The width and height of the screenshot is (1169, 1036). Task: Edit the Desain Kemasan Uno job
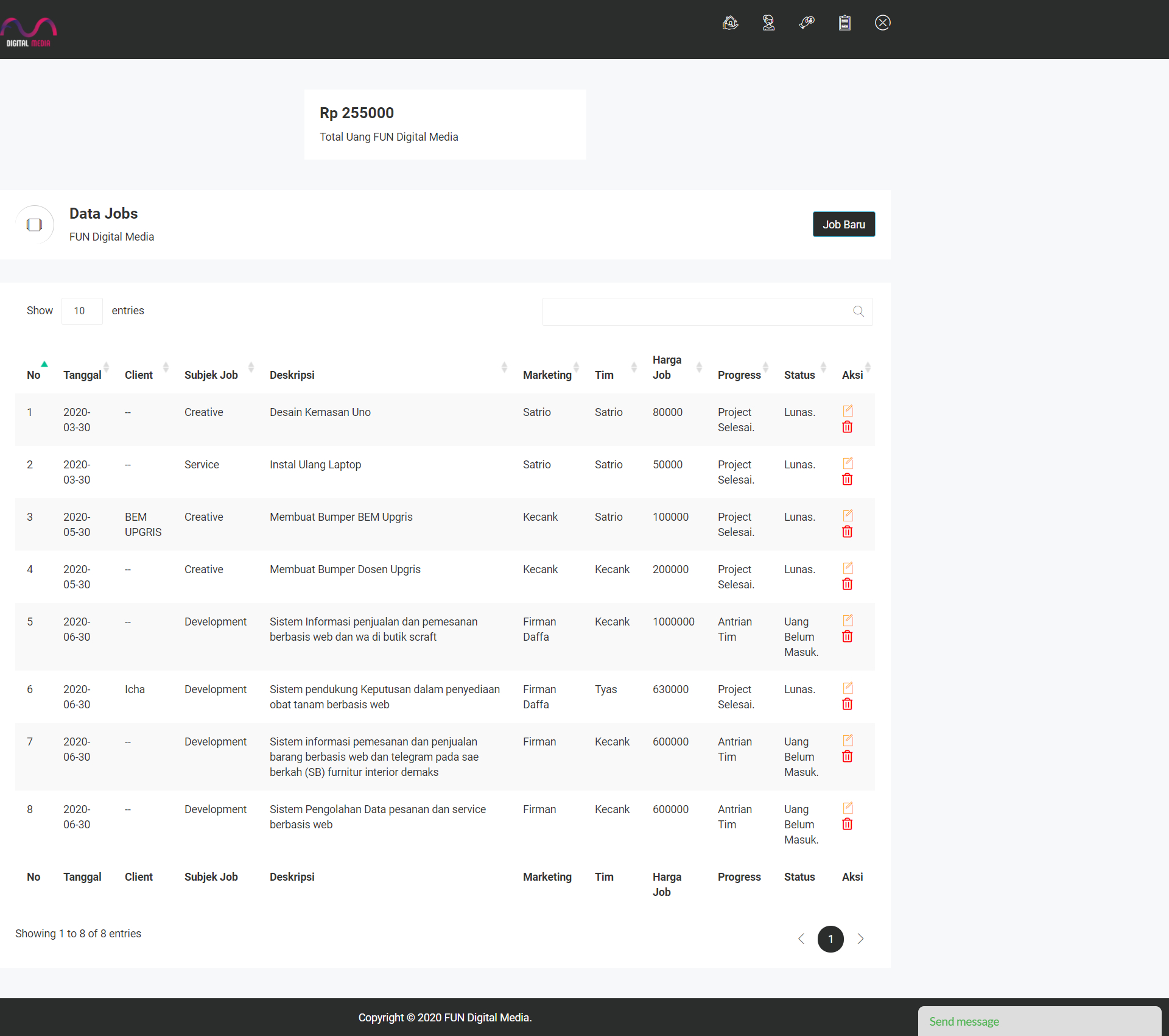click(848, 411)
